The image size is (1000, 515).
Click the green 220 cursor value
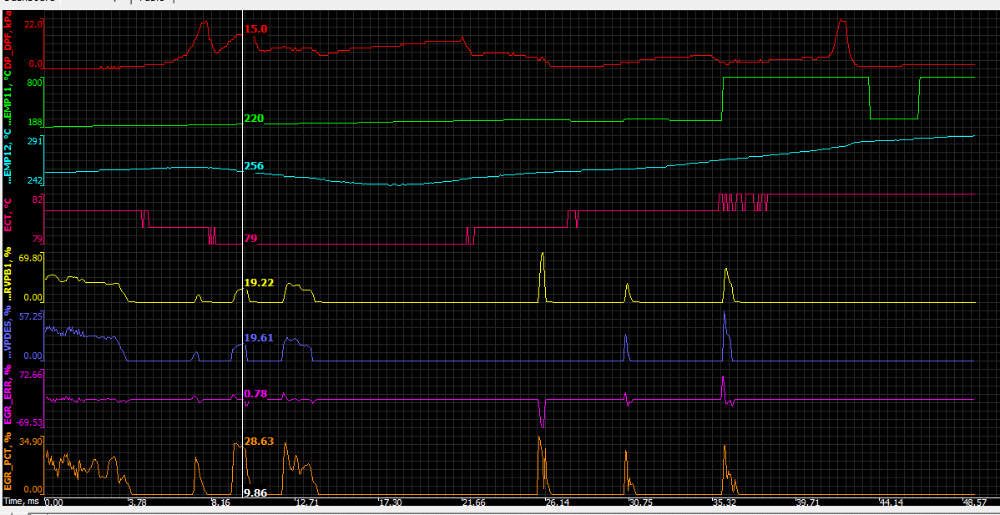[x=254, y=118]
